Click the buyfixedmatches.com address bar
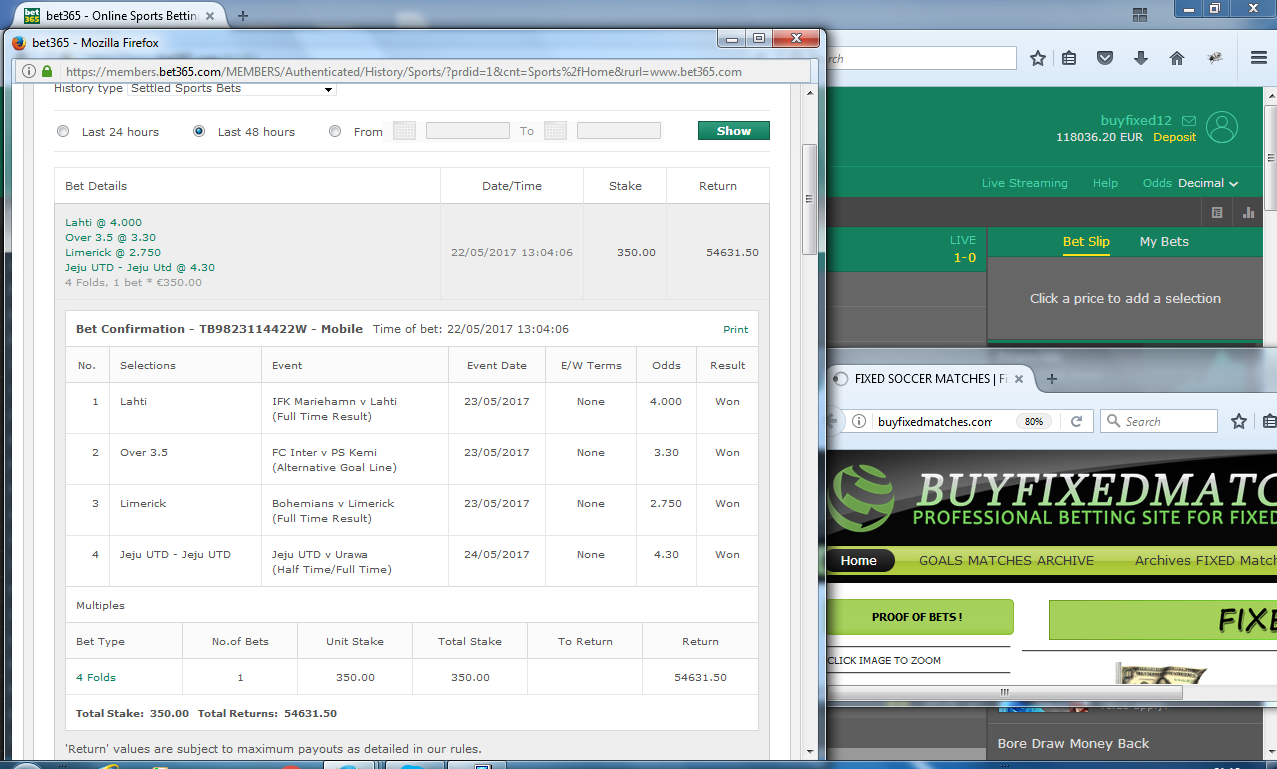 934,421
